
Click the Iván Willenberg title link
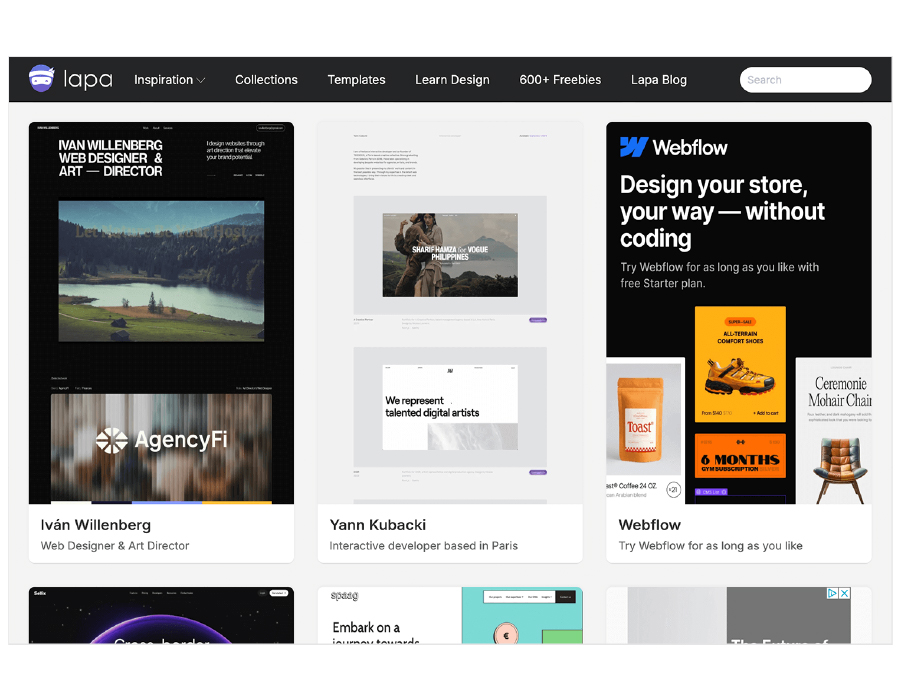(96, 525)
